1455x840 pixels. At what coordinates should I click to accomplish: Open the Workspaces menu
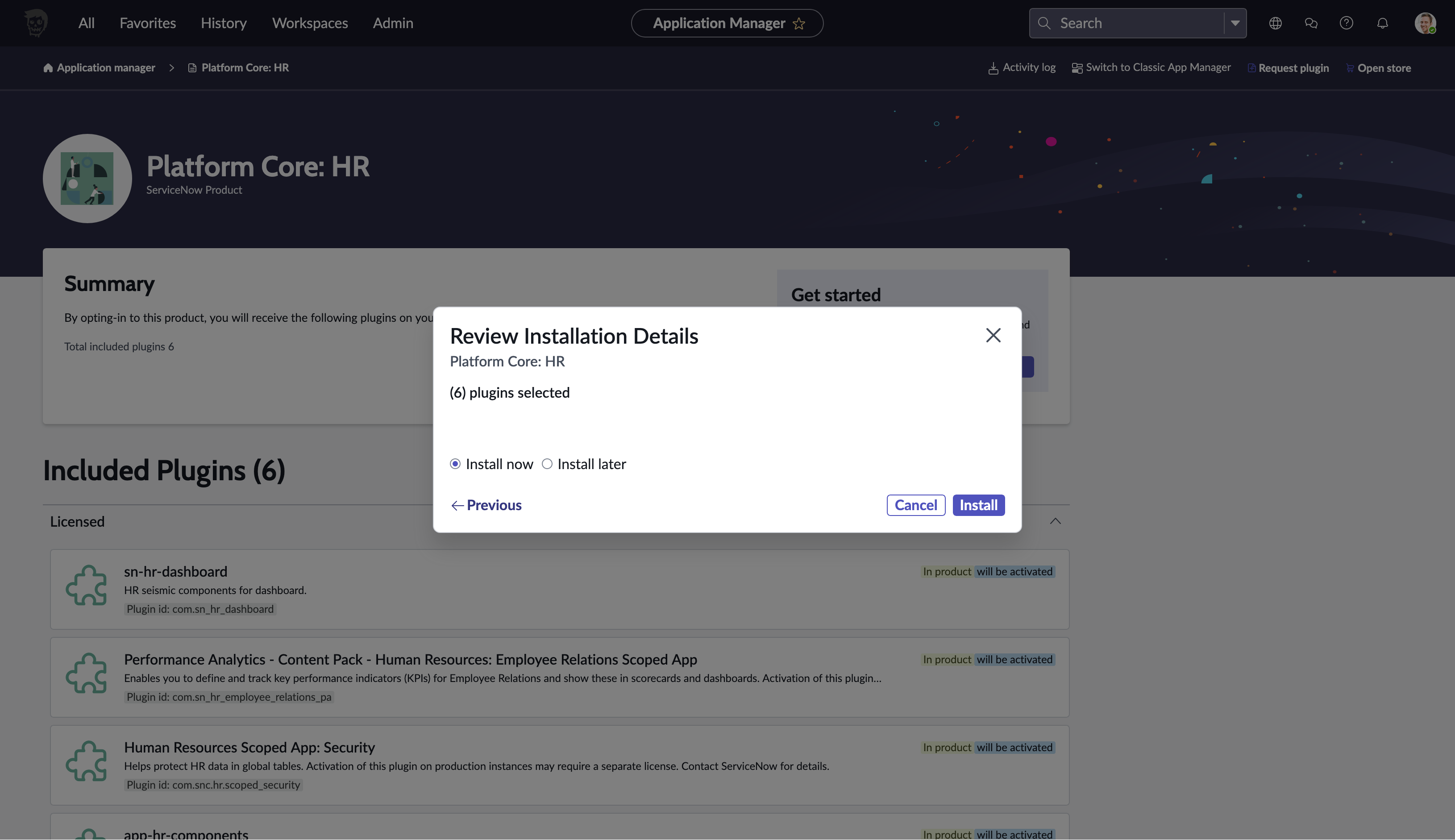pyautogui.click(x=310, y=23)
